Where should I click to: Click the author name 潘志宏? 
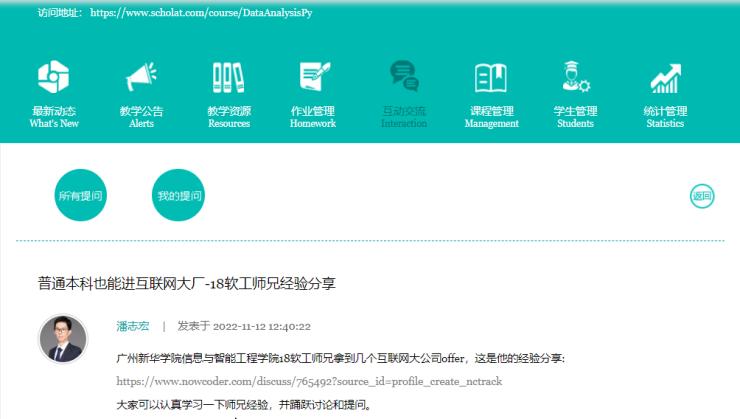tap(133, 326)
